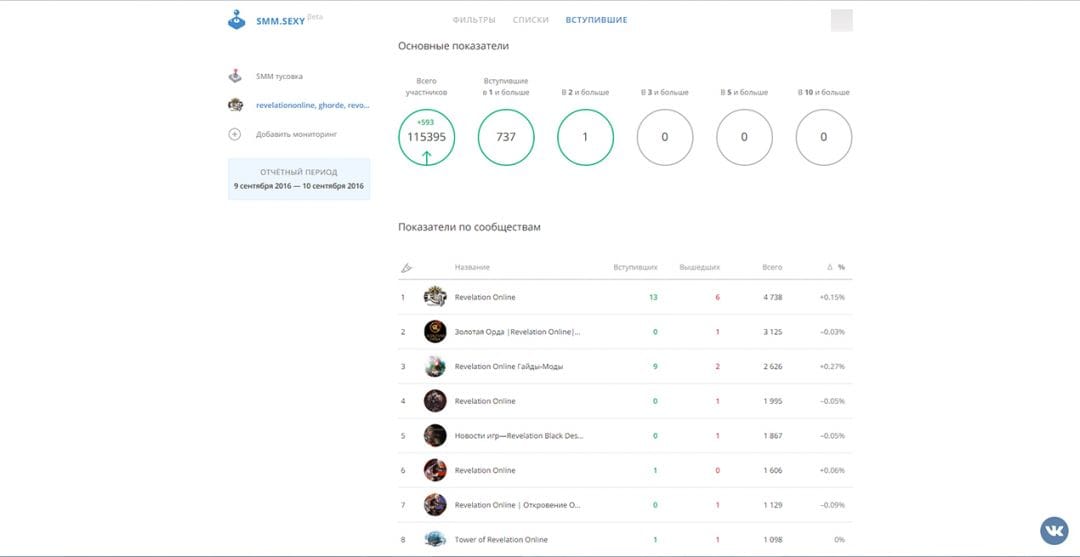Viewport: 1080px width, 557px height.
Task: Sort by Название column
Action: [x=472, y=267]
